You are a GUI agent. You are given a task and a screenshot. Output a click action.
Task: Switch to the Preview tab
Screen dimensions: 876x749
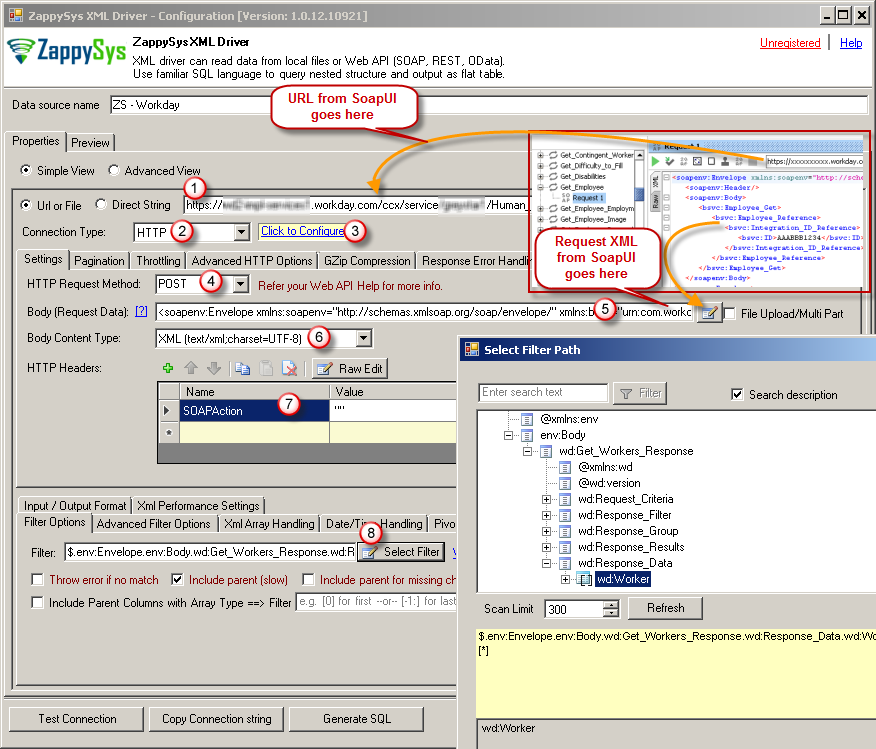pyautogui.click(x=90, y=142)
